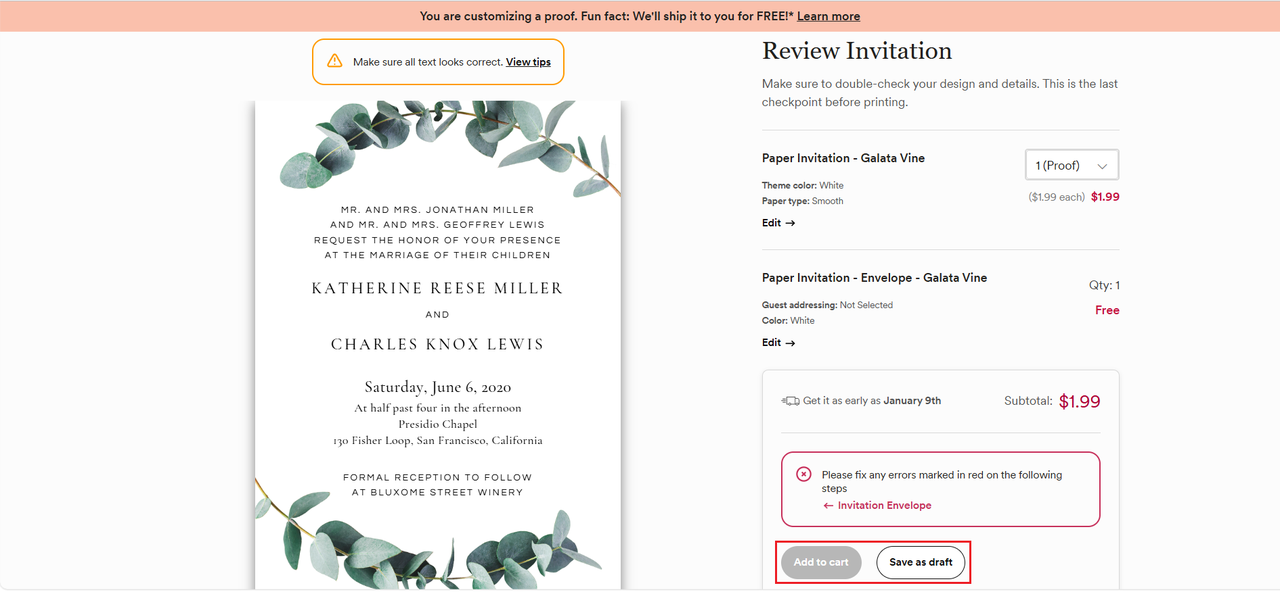The height and width of the screenshot is (592, 1280).
Task: Click the Save as draft button
Action: [921, 562]
